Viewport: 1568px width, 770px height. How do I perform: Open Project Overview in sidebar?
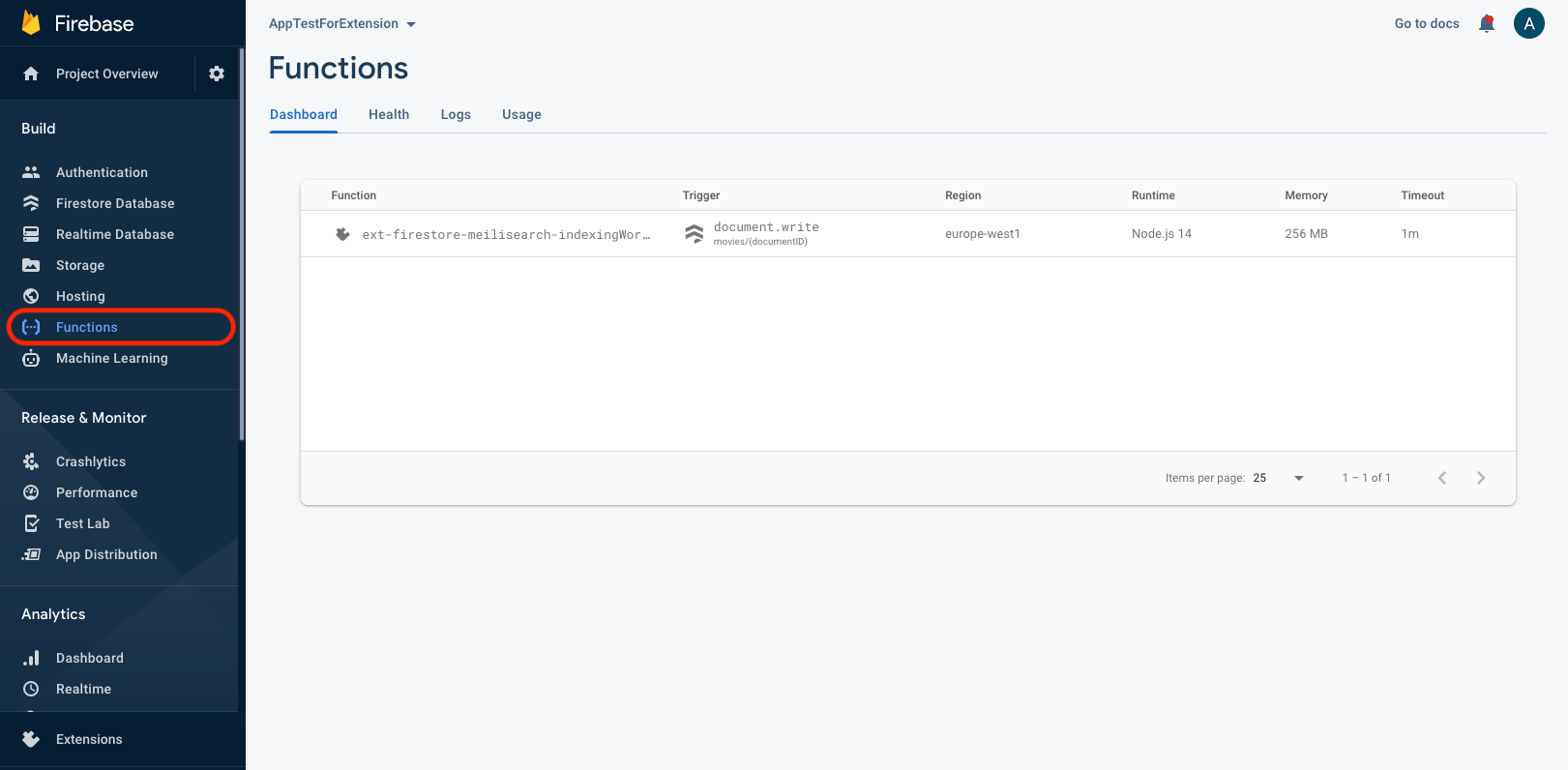[106, 74]
